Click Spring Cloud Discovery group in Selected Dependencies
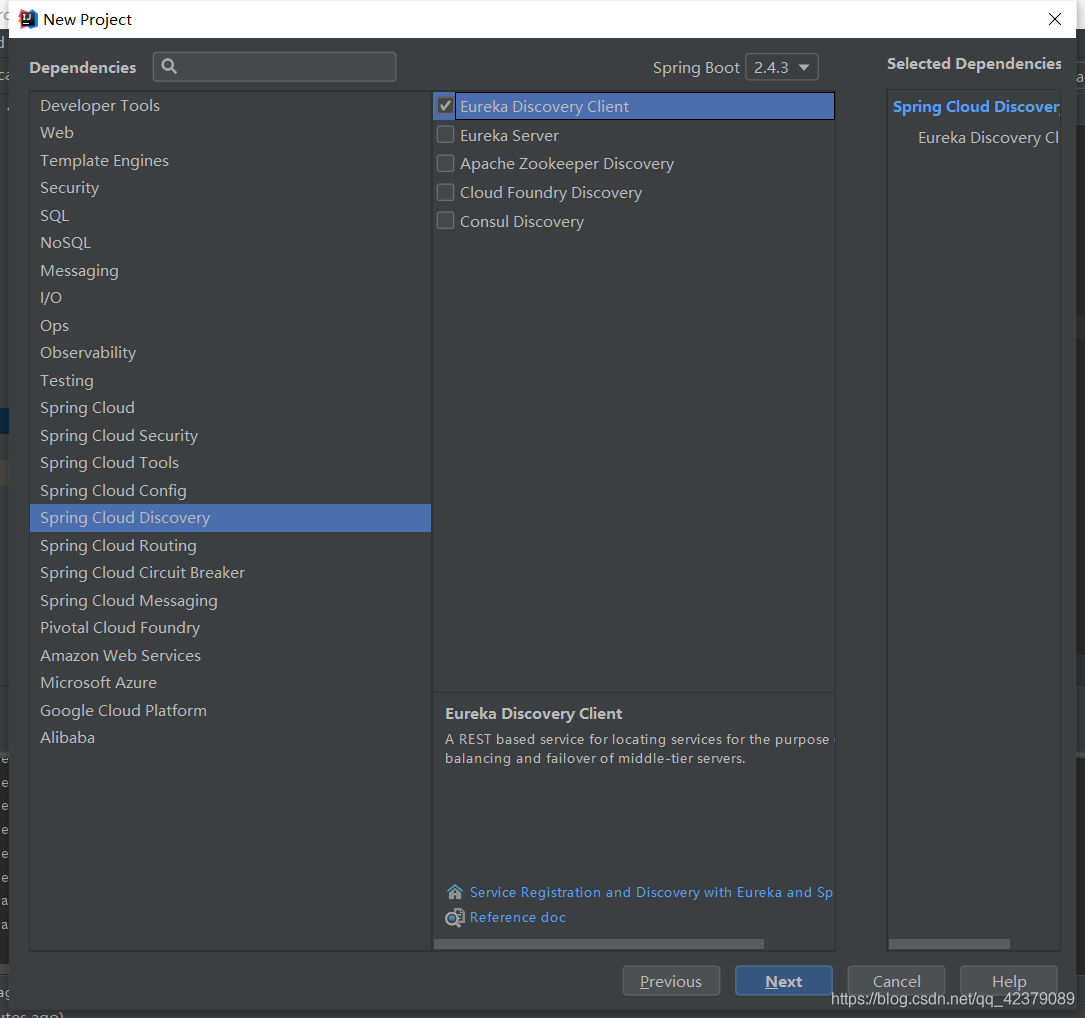This screenshot has width=1085, height=1018. [976, 107]
